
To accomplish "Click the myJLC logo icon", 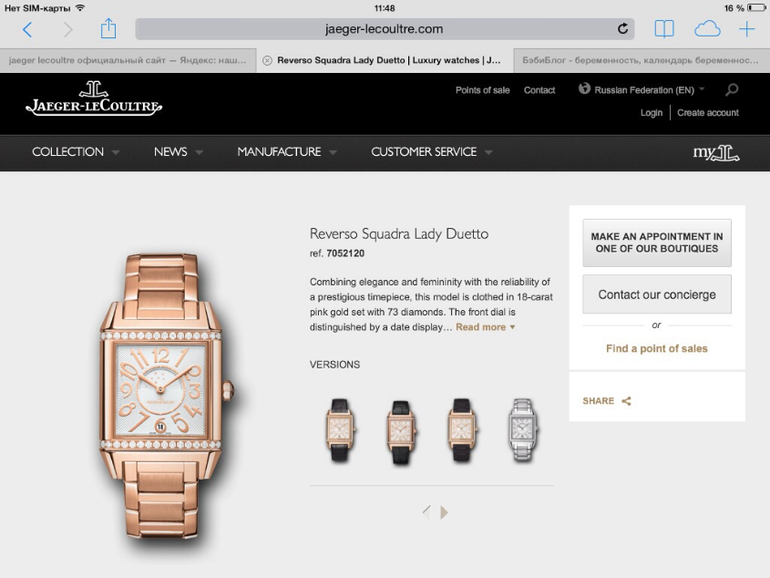I will pos(716,153).
